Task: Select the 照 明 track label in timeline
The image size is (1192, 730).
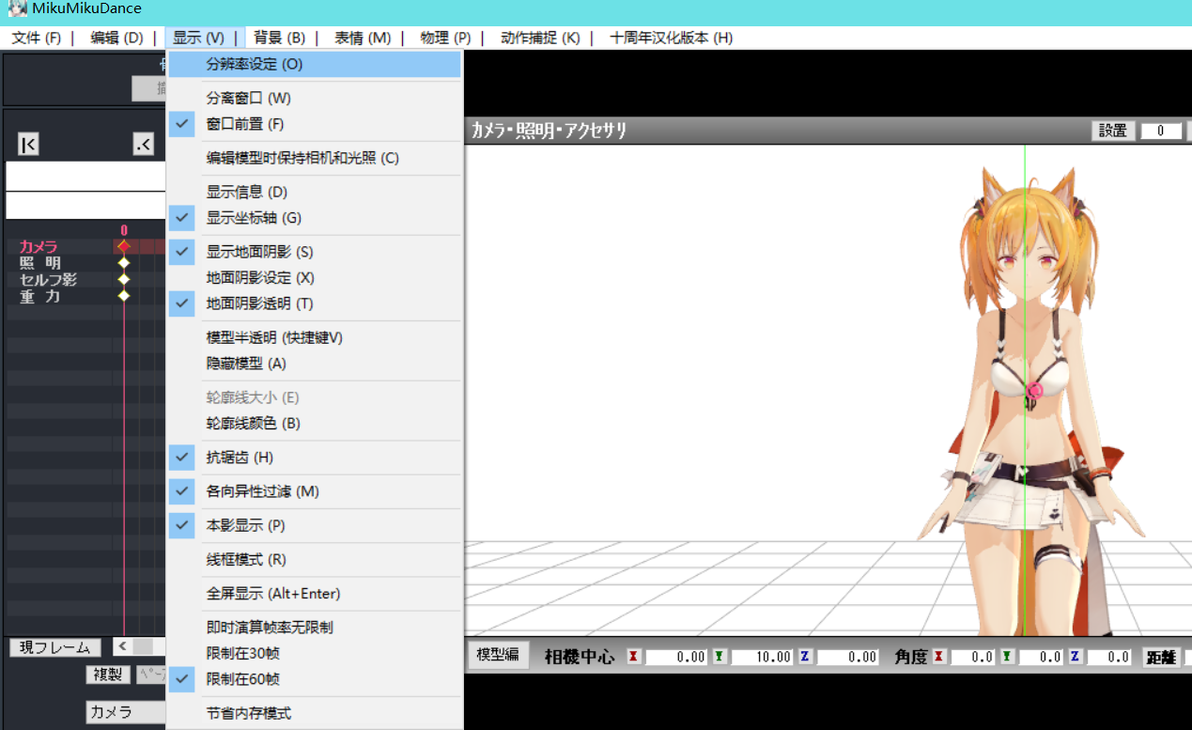Action: click(x=40, y=263)
